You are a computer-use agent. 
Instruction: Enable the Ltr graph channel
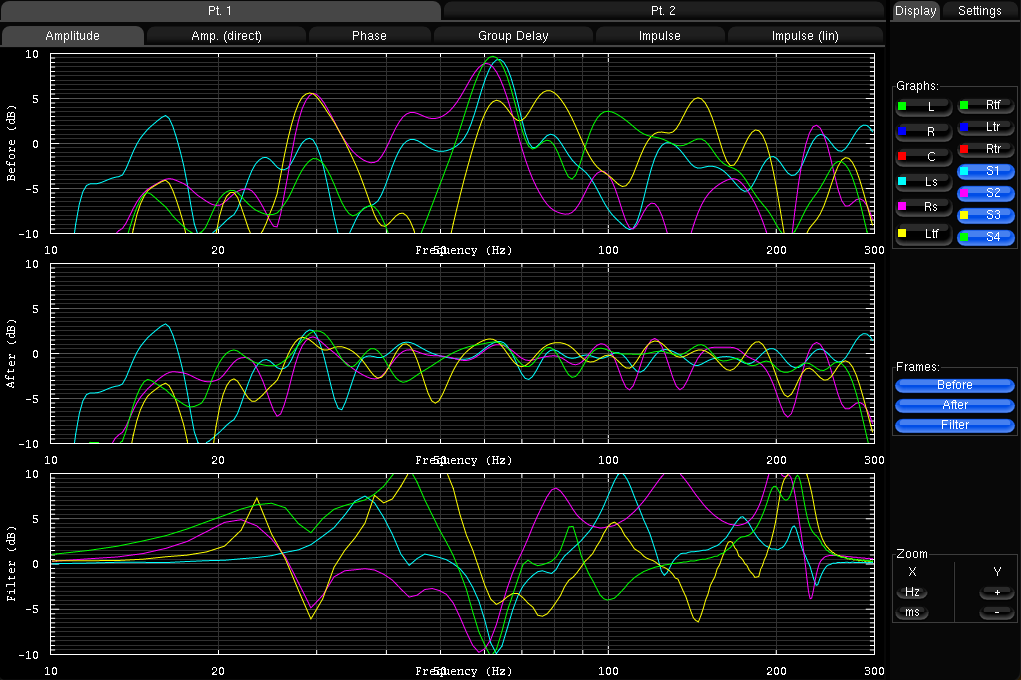point(986,127)
